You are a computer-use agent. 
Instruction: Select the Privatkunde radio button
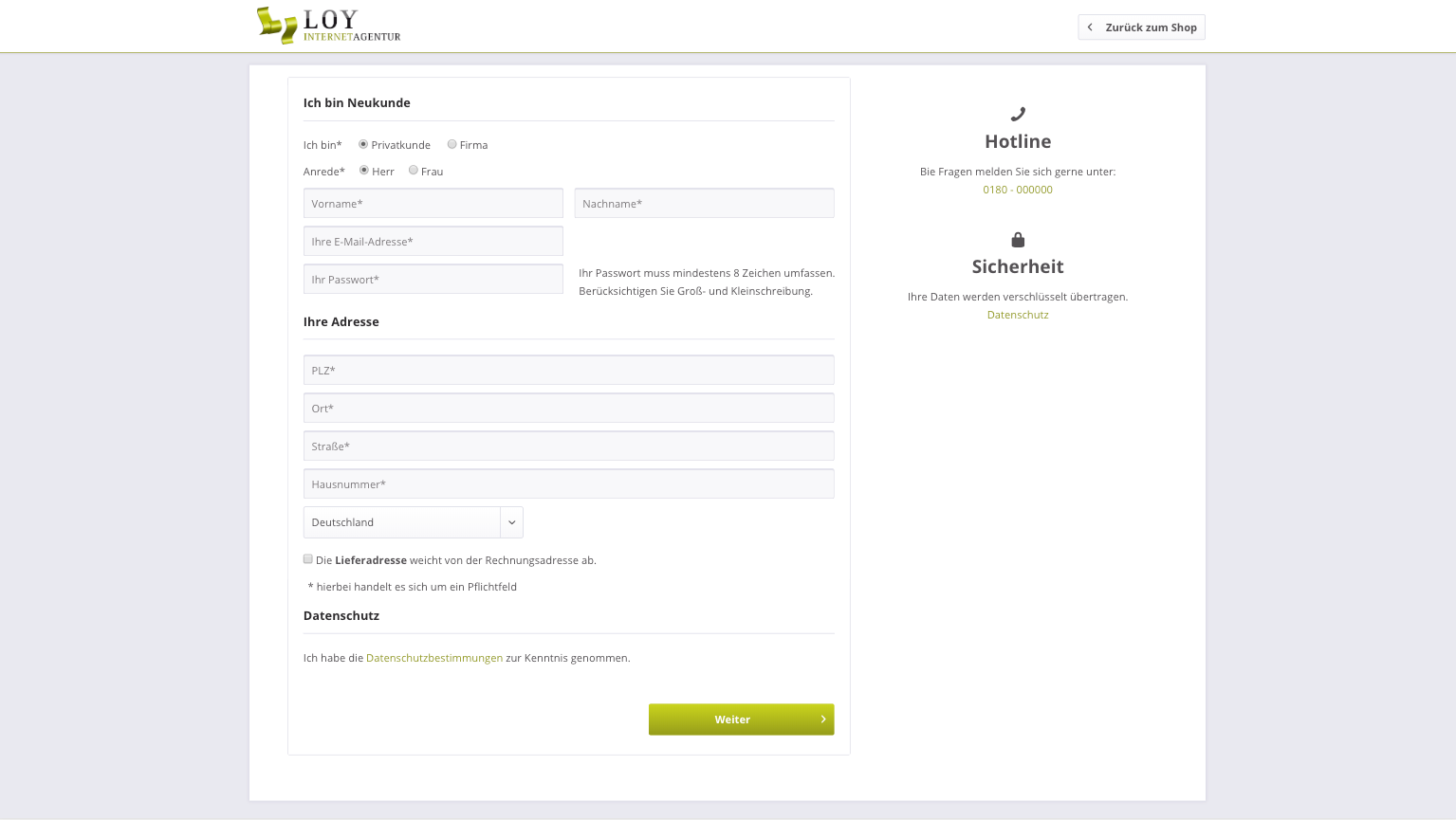click(363, 144)
